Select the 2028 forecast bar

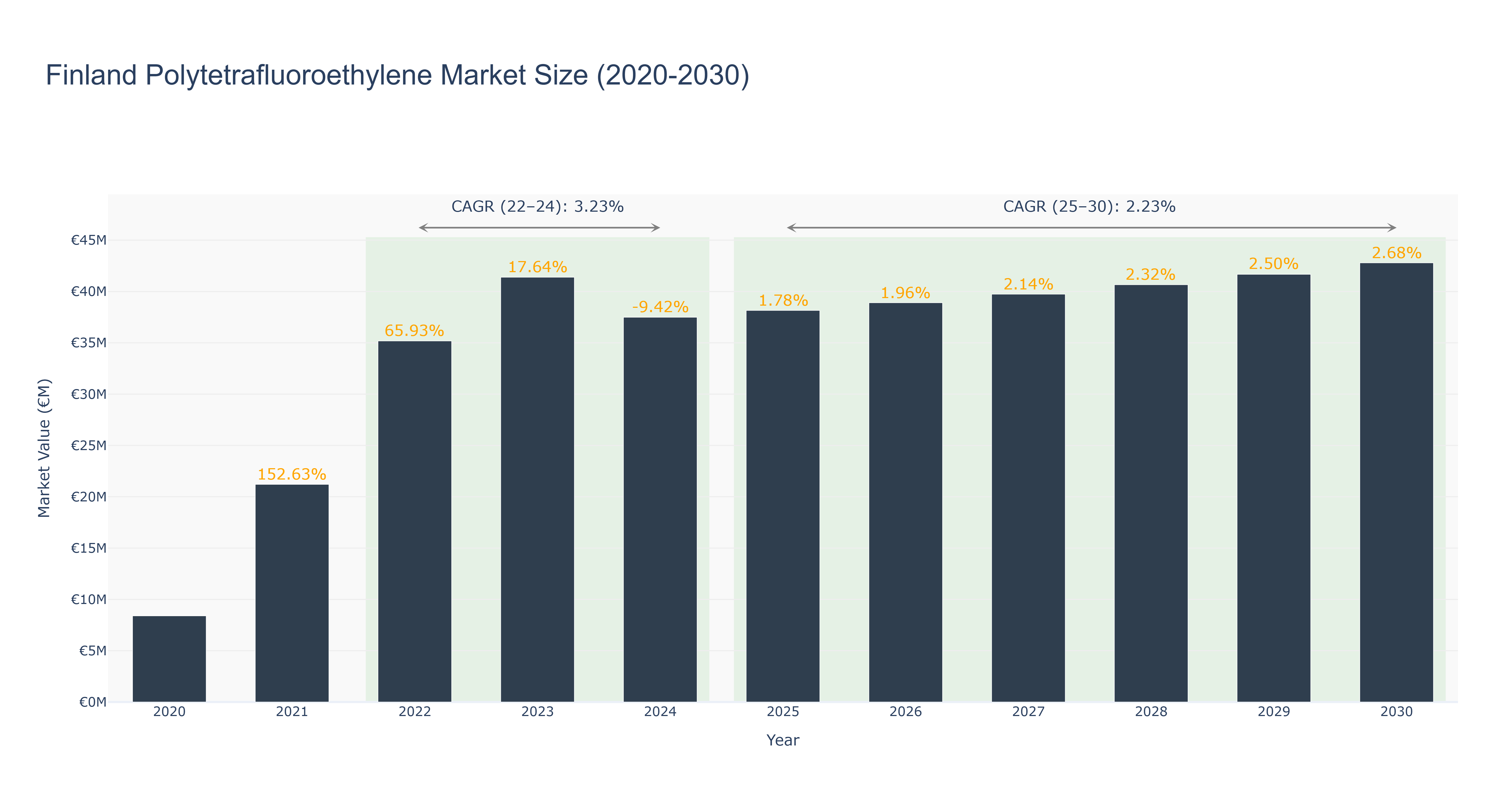[1150, 493]
